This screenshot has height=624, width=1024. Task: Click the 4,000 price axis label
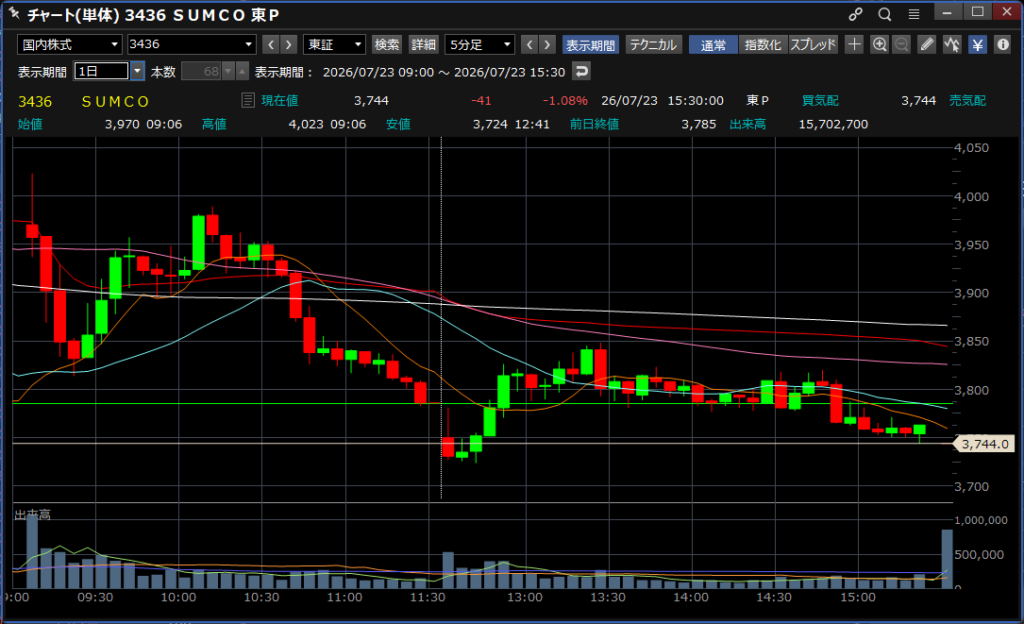point(972,196)
